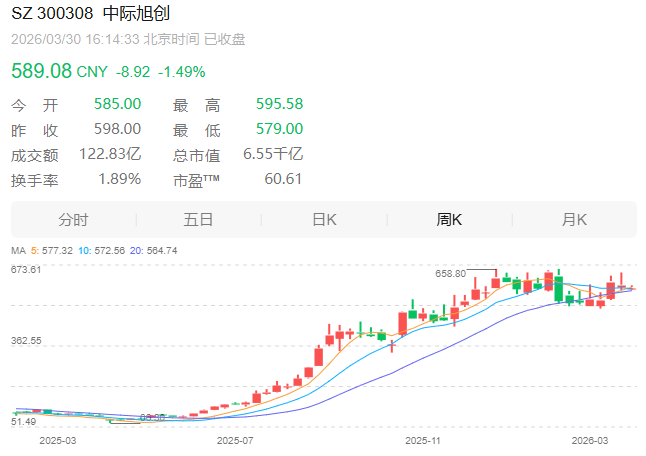Click the P/E value 60.61

click(283, 179)
